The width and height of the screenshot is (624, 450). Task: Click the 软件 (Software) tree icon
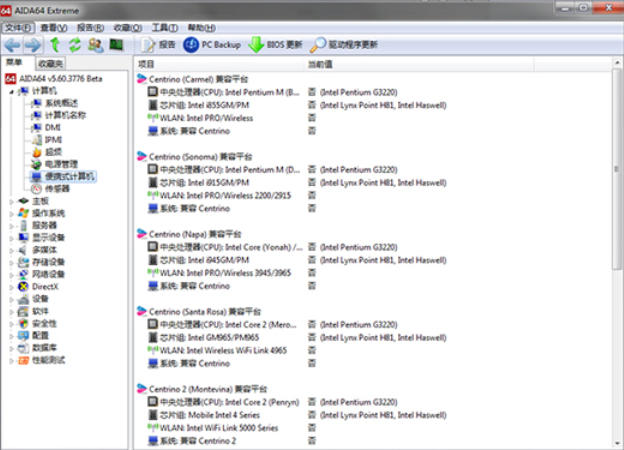point(23,311)
